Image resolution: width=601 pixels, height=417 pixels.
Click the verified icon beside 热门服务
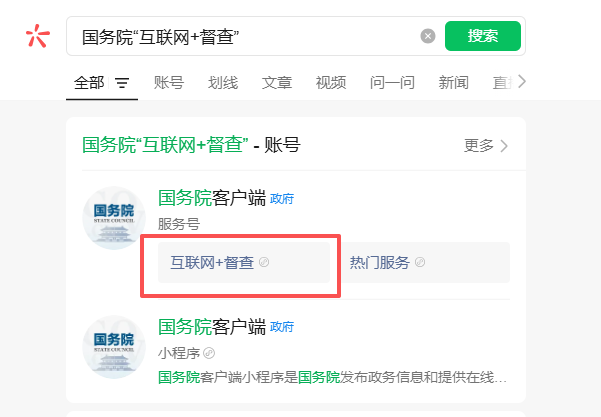(x=420, y=263)
